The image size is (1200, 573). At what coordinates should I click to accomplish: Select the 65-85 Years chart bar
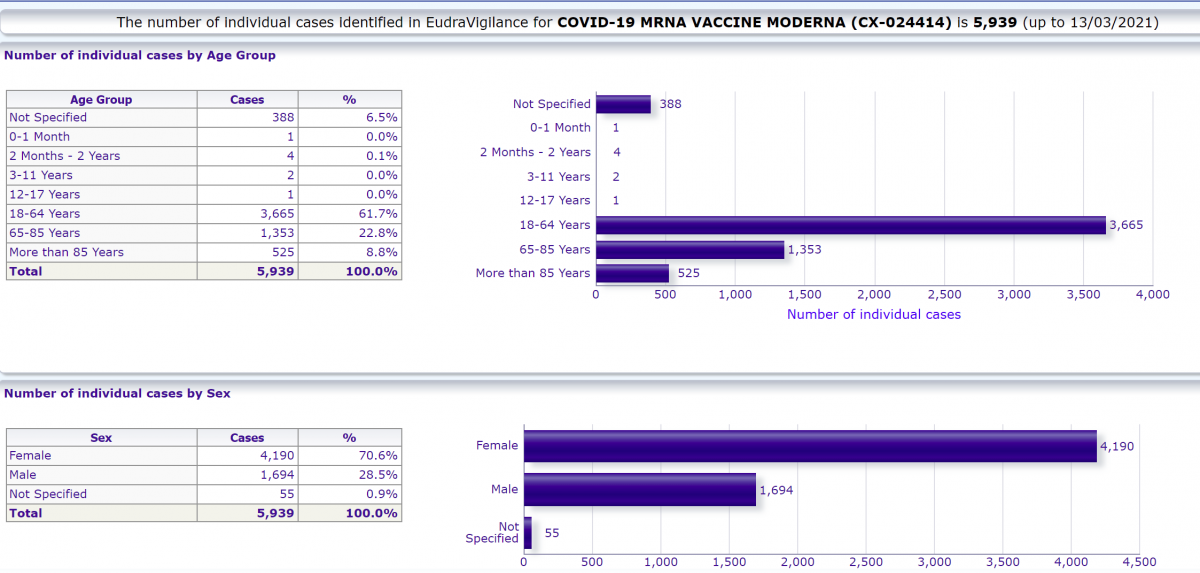pyautogui.click(x=690, y=249)
